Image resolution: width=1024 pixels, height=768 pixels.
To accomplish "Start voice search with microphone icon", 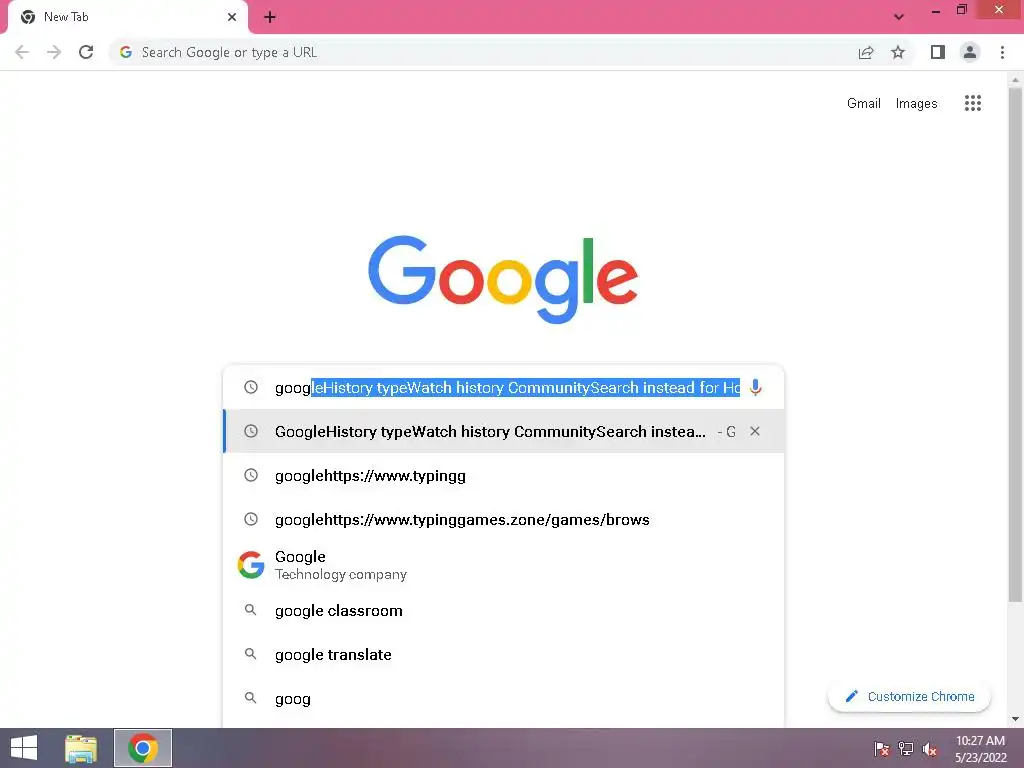I will pyautogui.click(x=756, y=388).
